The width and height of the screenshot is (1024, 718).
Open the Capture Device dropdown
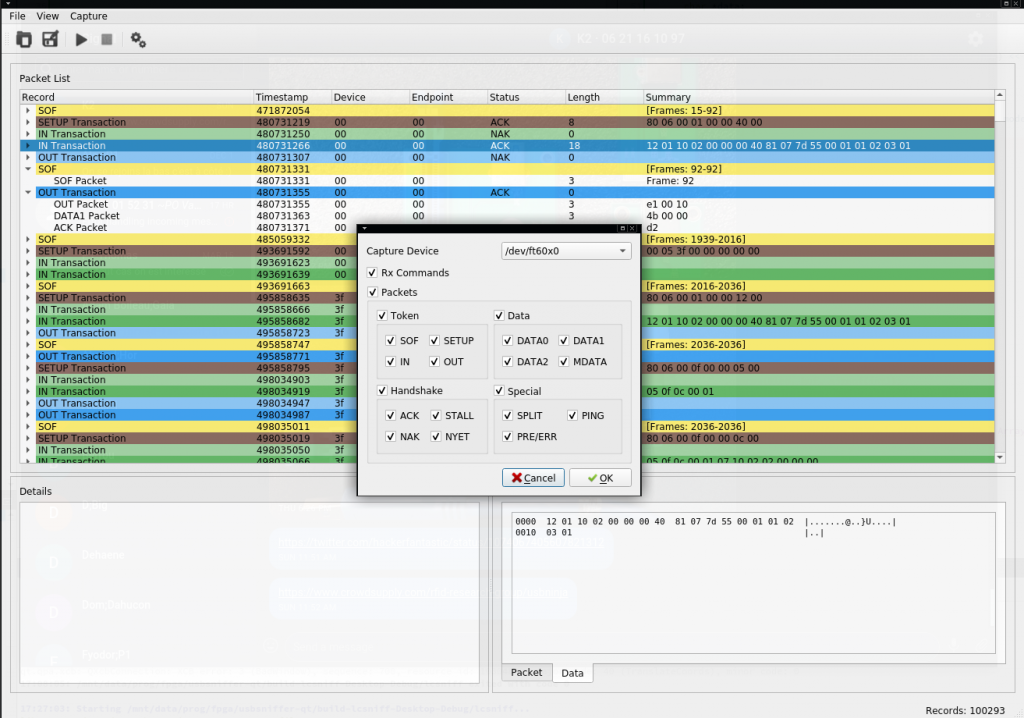tap(566, 251)
